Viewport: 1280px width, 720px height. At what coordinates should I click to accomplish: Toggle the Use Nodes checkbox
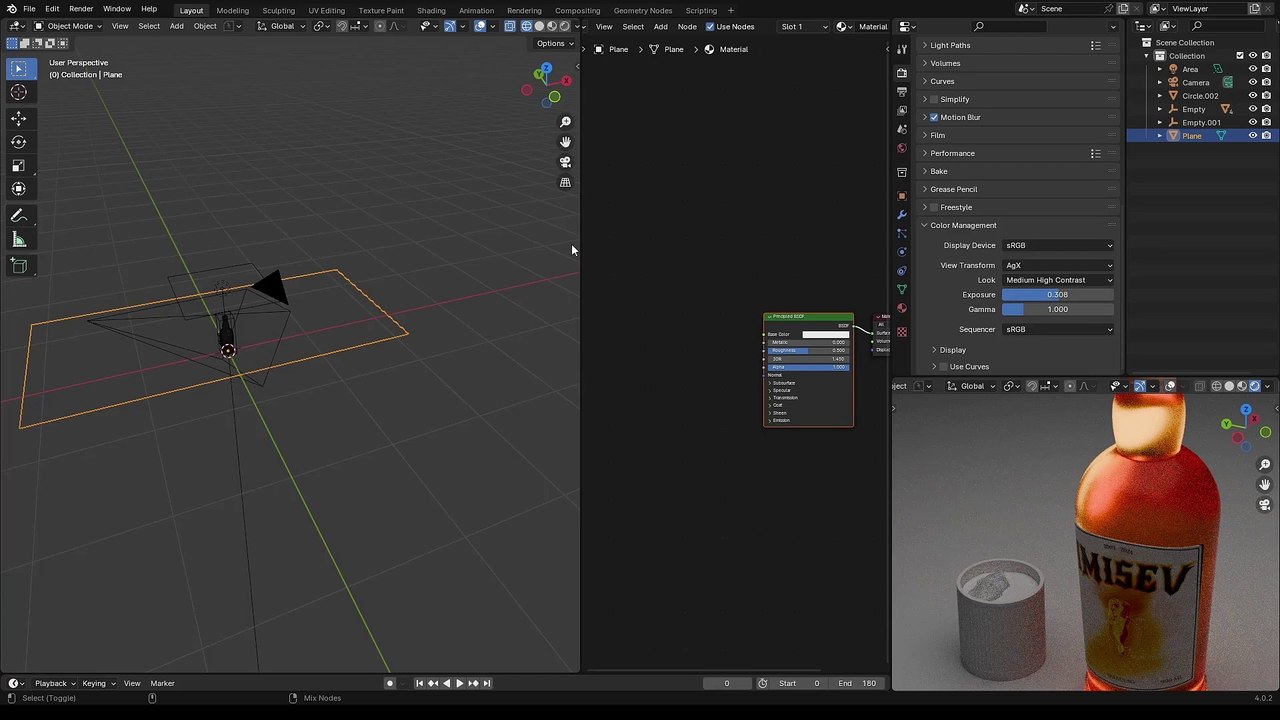click(x=711, y=26)
